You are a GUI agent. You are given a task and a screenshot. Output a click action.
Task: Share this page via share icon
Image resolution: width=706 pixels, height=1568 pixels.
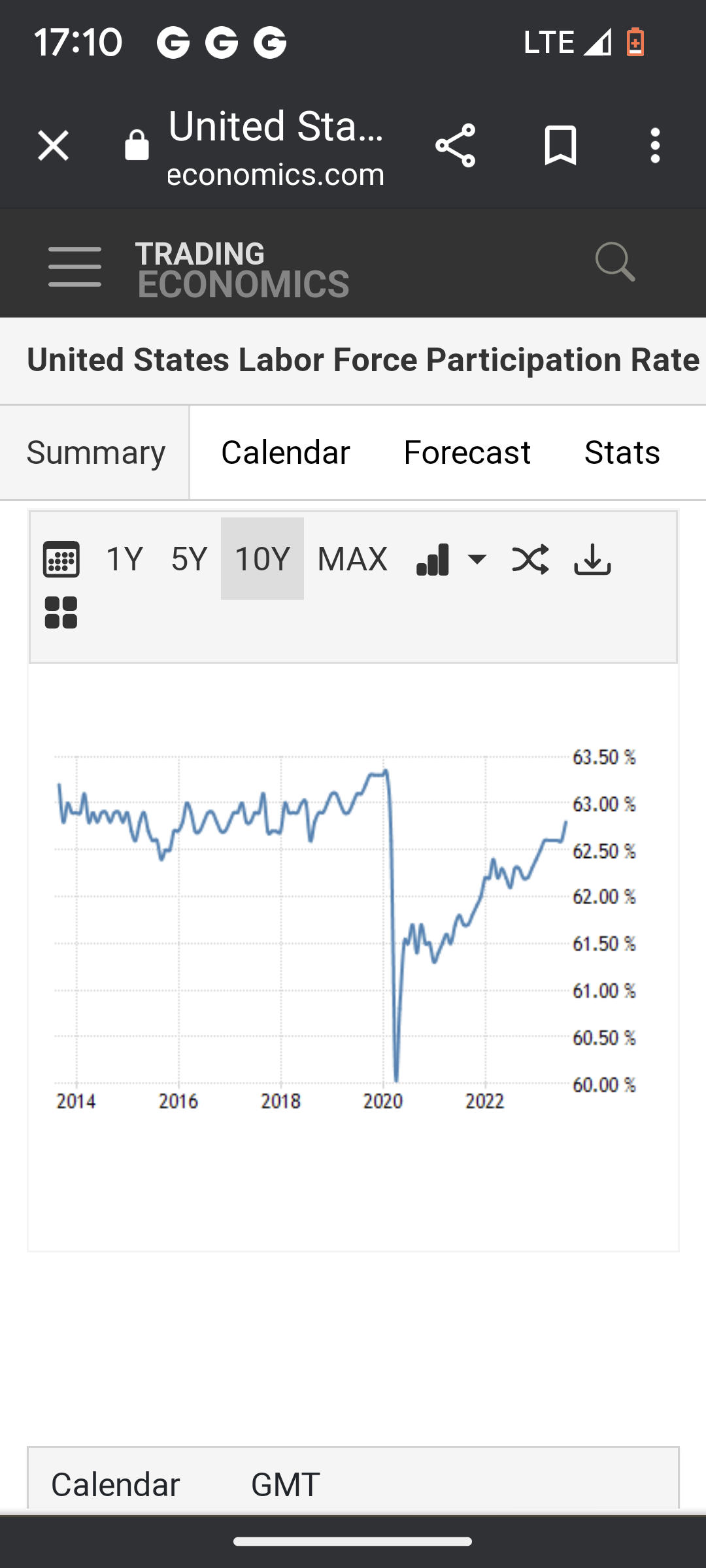[455, 145]
